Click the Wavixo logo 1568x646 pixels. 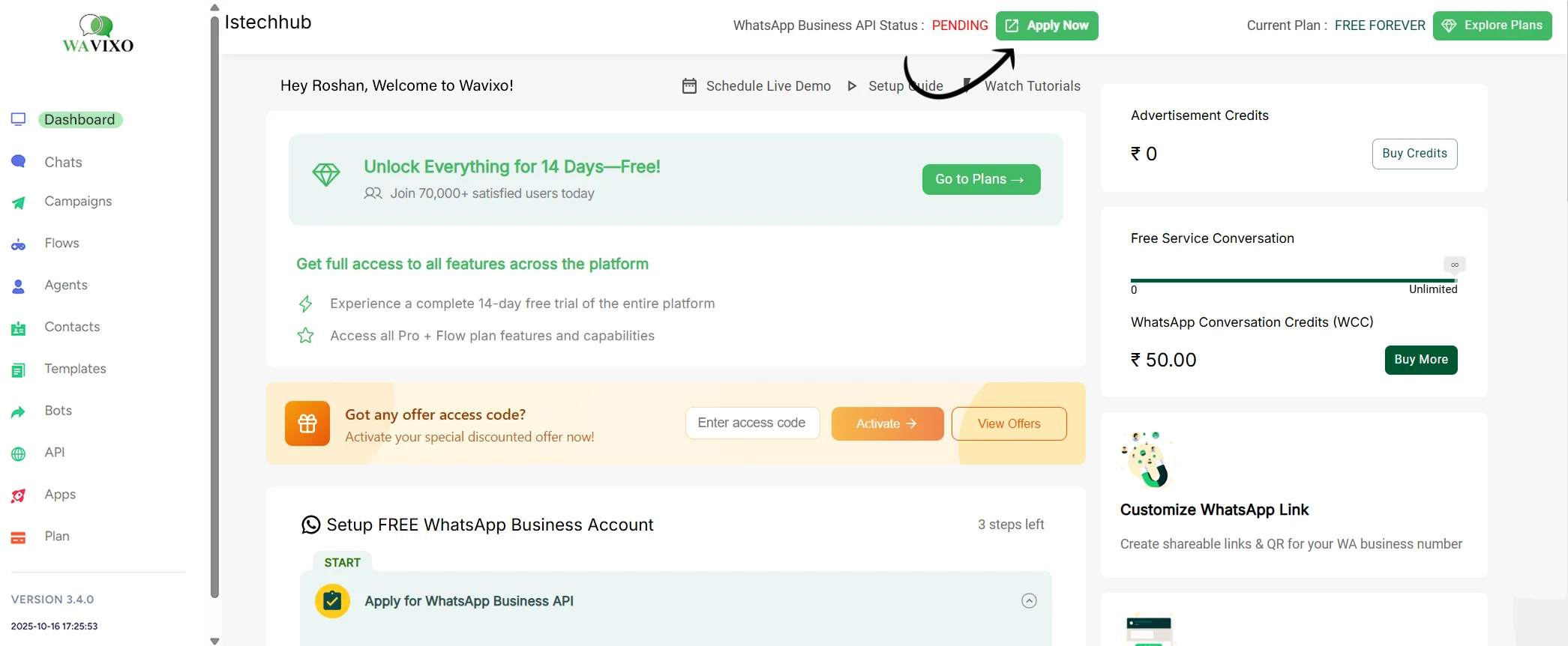coord(97,34)
